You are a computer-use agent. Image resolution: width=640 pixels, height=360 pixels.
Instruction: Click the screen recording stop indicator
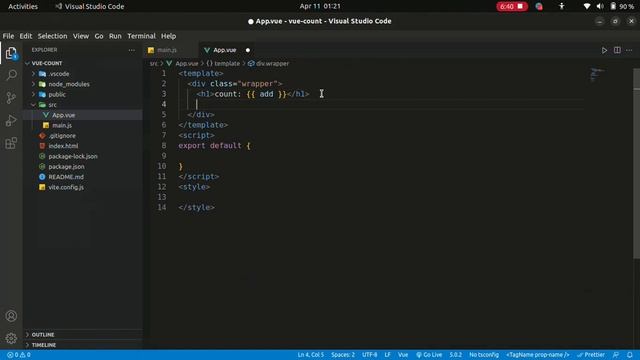(512, 6)
